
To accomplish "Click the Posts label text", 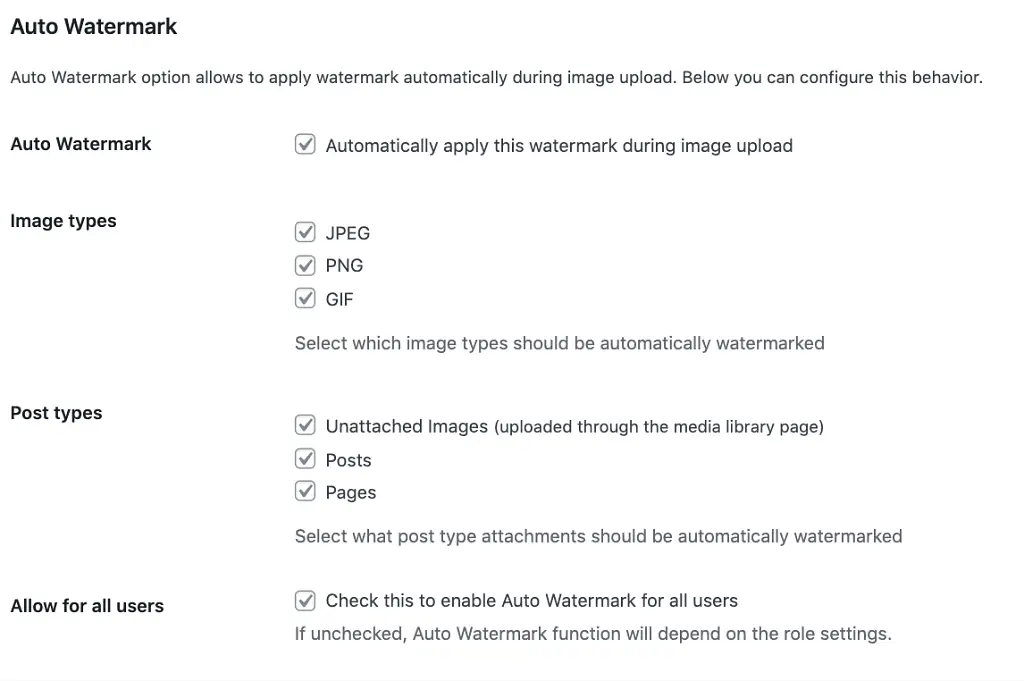I will (348, 459).
